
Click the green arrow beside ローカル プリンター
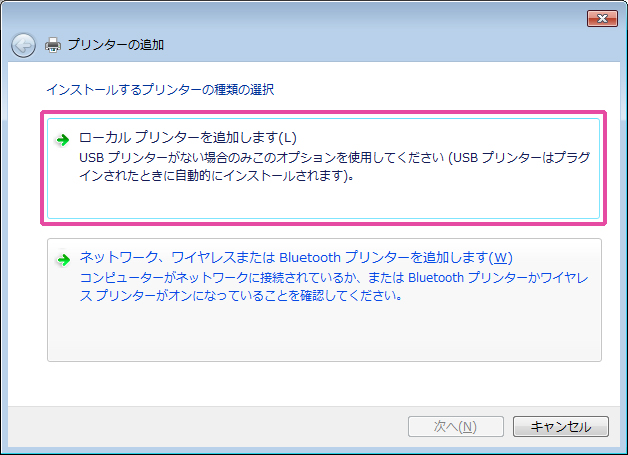click(x=63, y=139)
